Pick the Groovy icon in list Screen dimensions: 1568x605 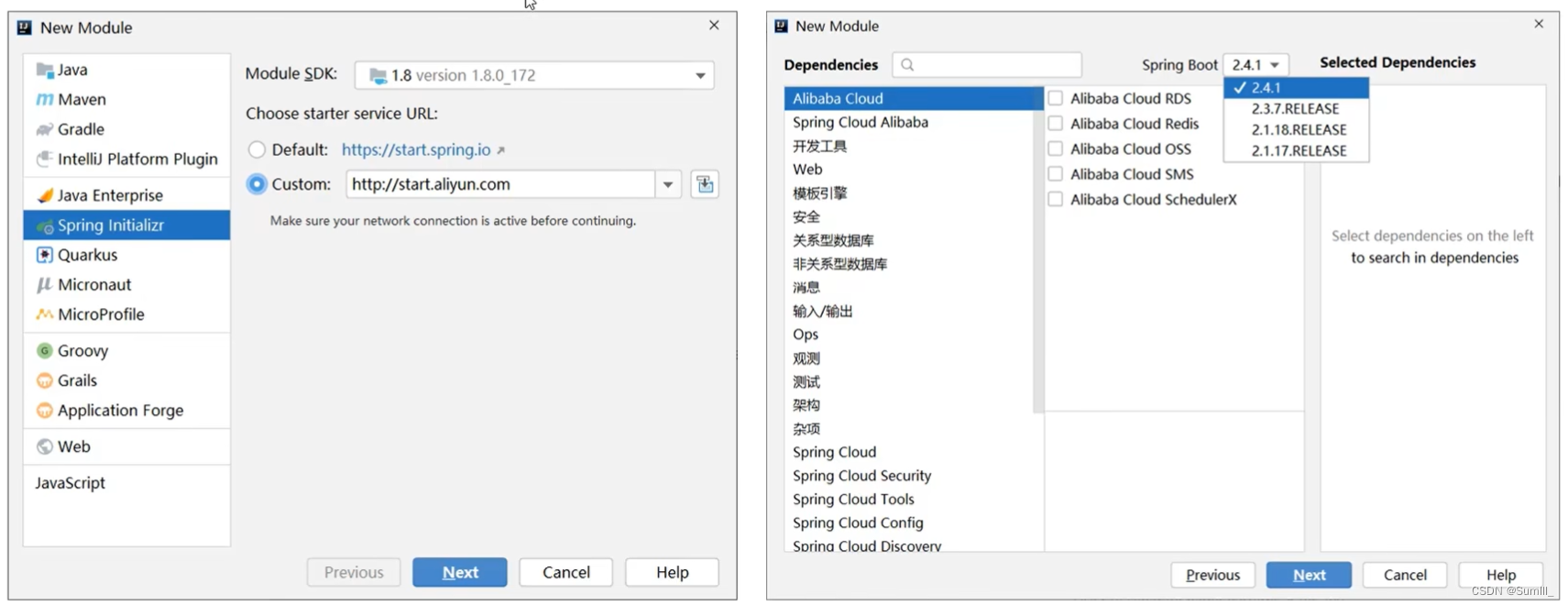click(x=44, y=351)
